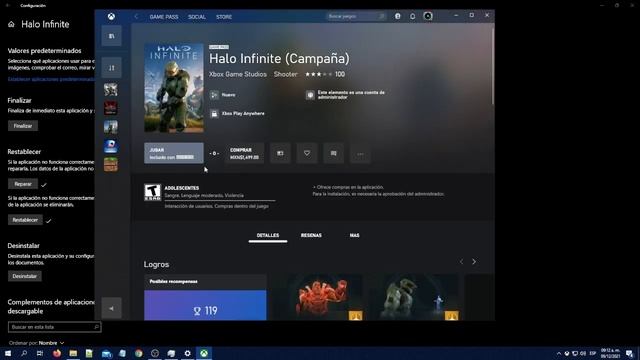This screenshot has width=640, height=360.
Task: Click the Posibles recompensas 119 card
Action: tap(205, 297)
